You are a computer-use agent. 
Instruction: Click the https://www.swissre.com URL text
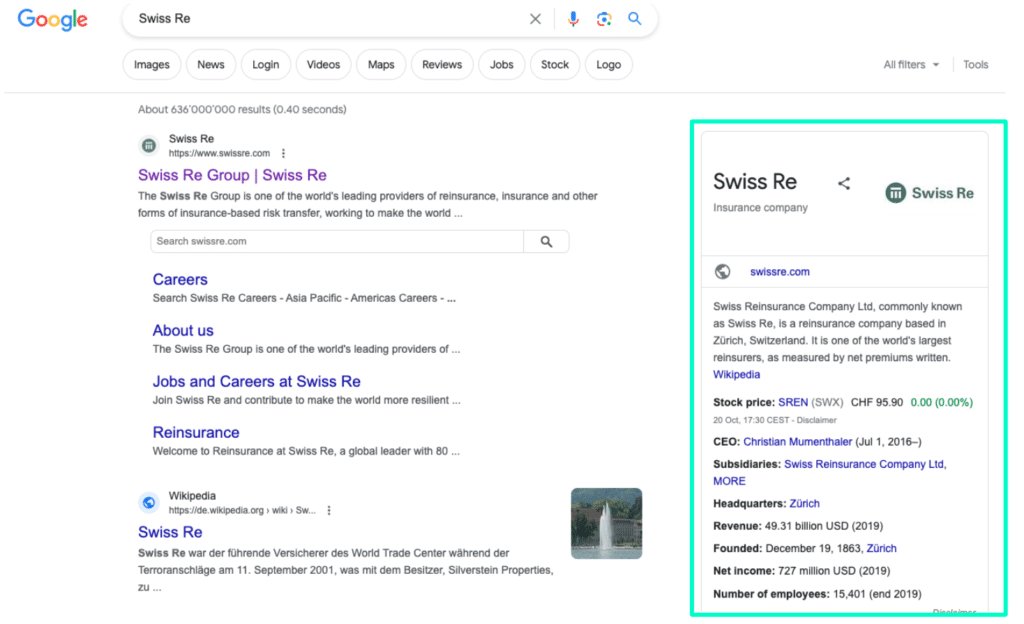219,153
